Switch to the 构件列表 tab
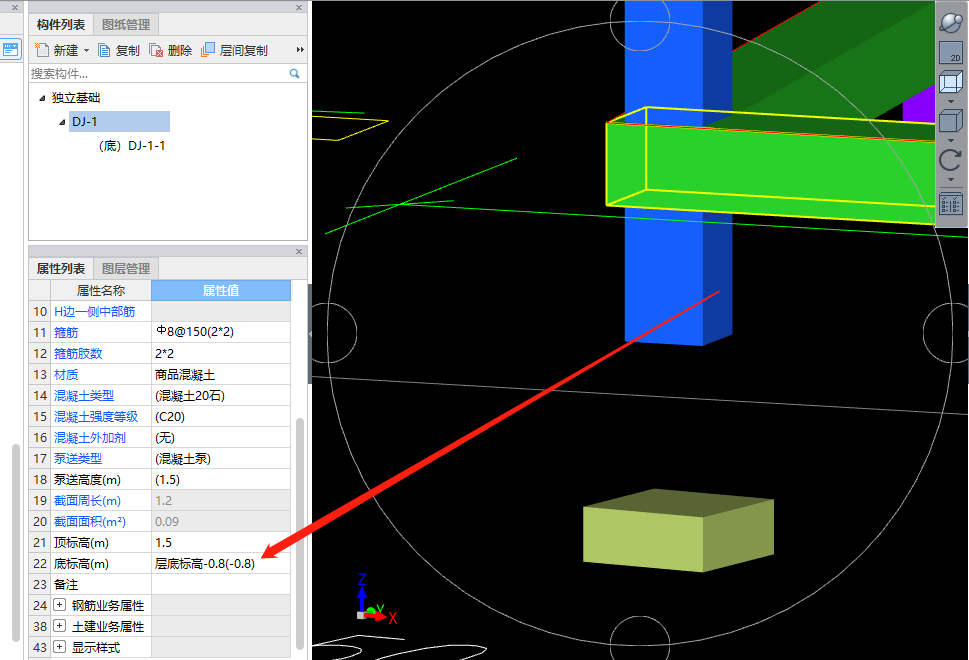 point(61,25)
